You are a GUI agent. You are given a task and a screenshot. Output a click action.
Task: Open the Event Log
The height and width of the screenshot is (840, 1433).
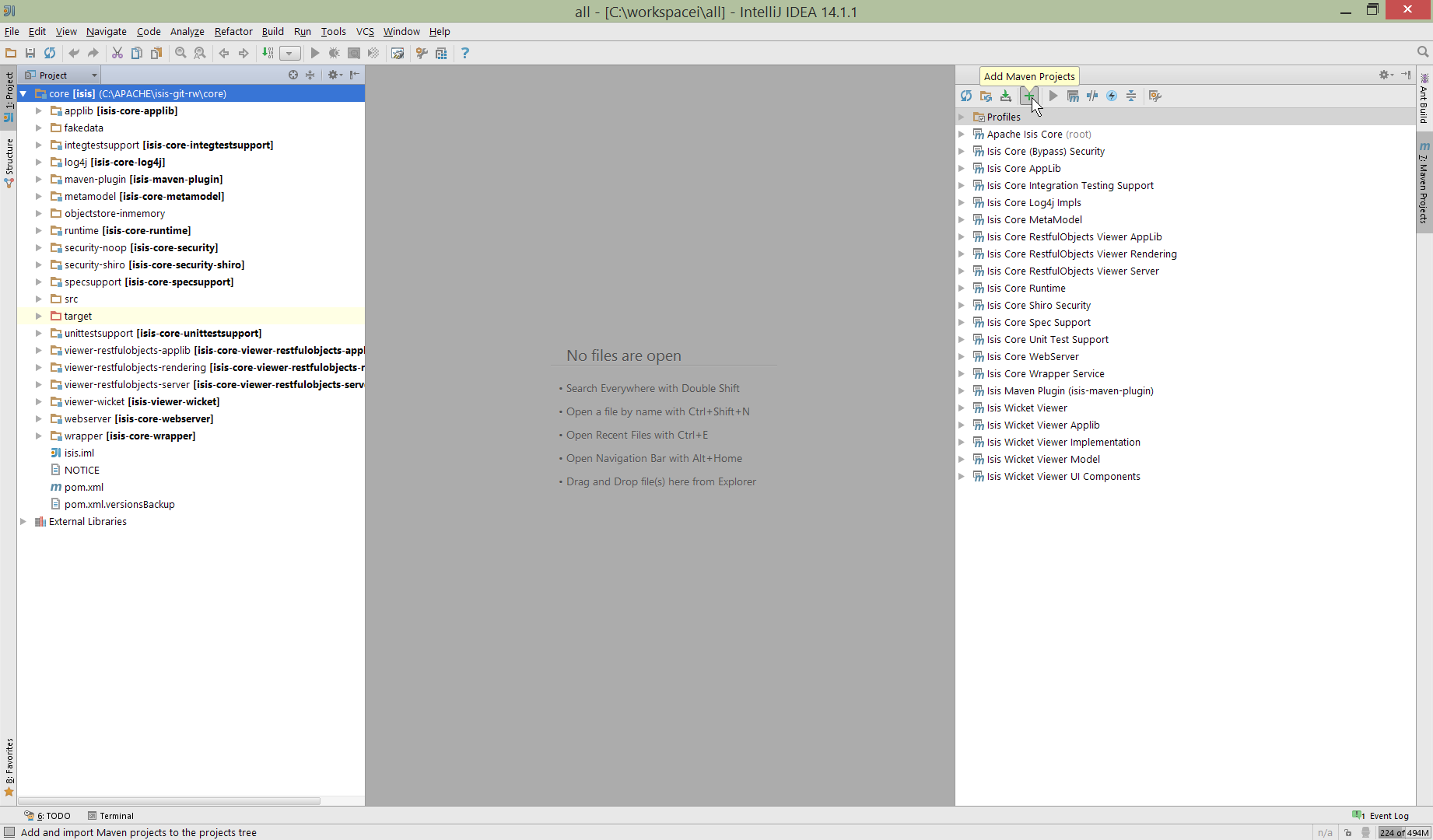pyautogui.click(x=1382, y=815)
